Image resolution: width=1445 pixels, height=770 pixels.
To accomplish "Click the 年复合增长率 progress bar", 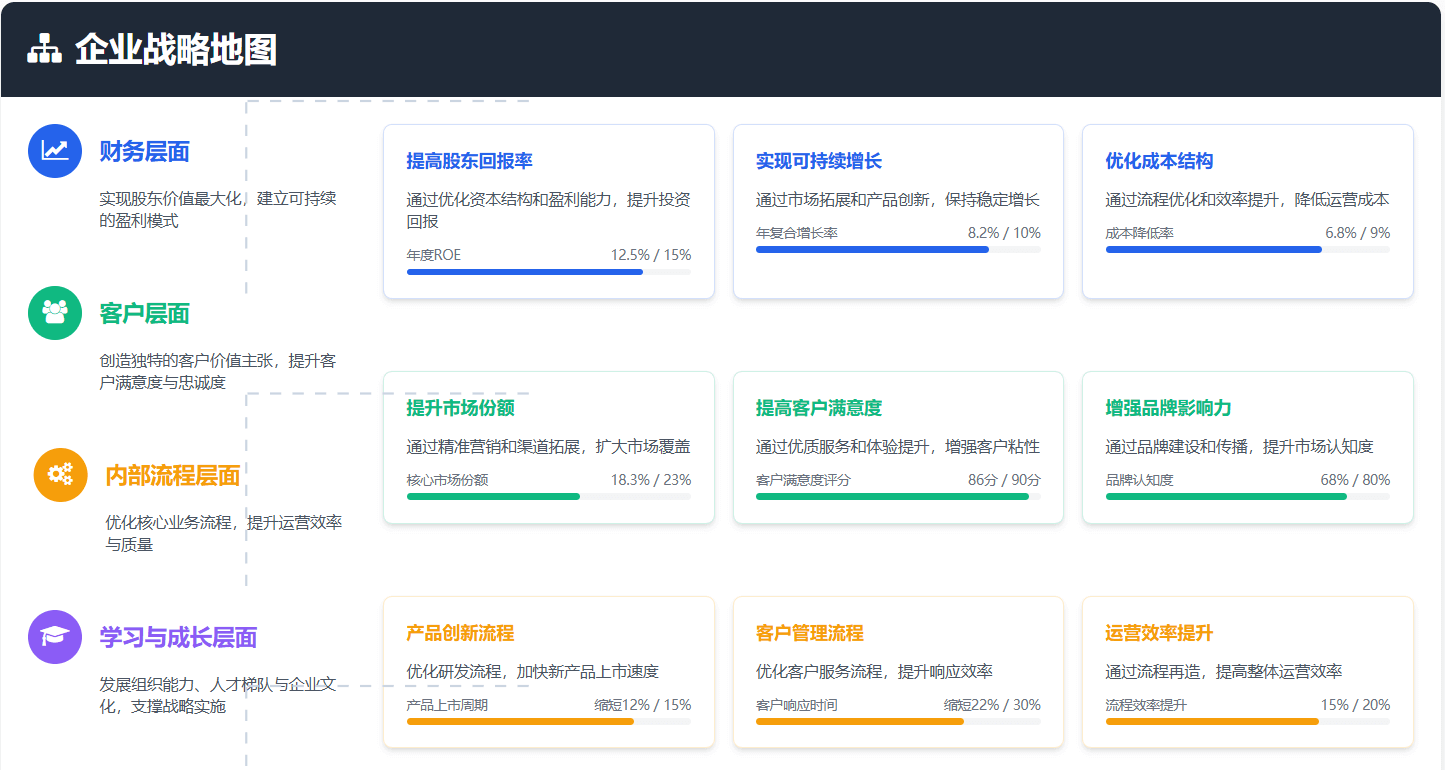I will pyautogui.click(x=898, y=249).
